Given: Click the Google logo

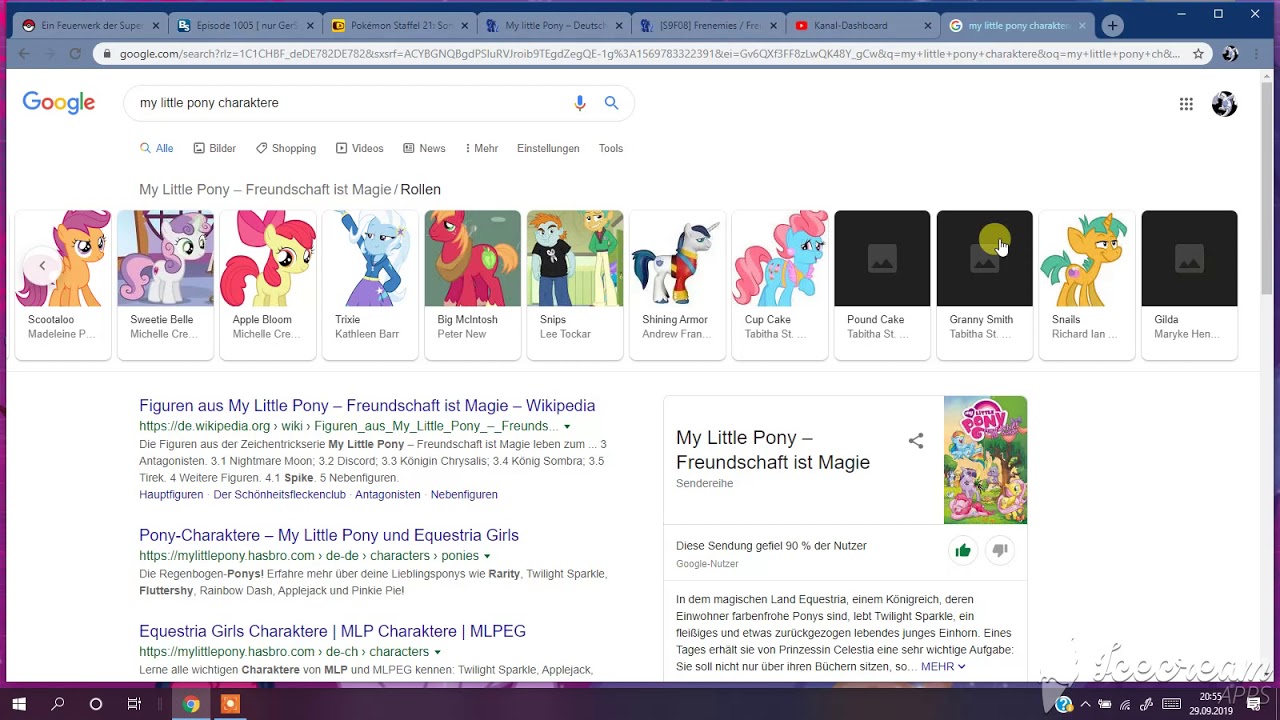Looking at the screenshot, I should [x=59, y=102].
